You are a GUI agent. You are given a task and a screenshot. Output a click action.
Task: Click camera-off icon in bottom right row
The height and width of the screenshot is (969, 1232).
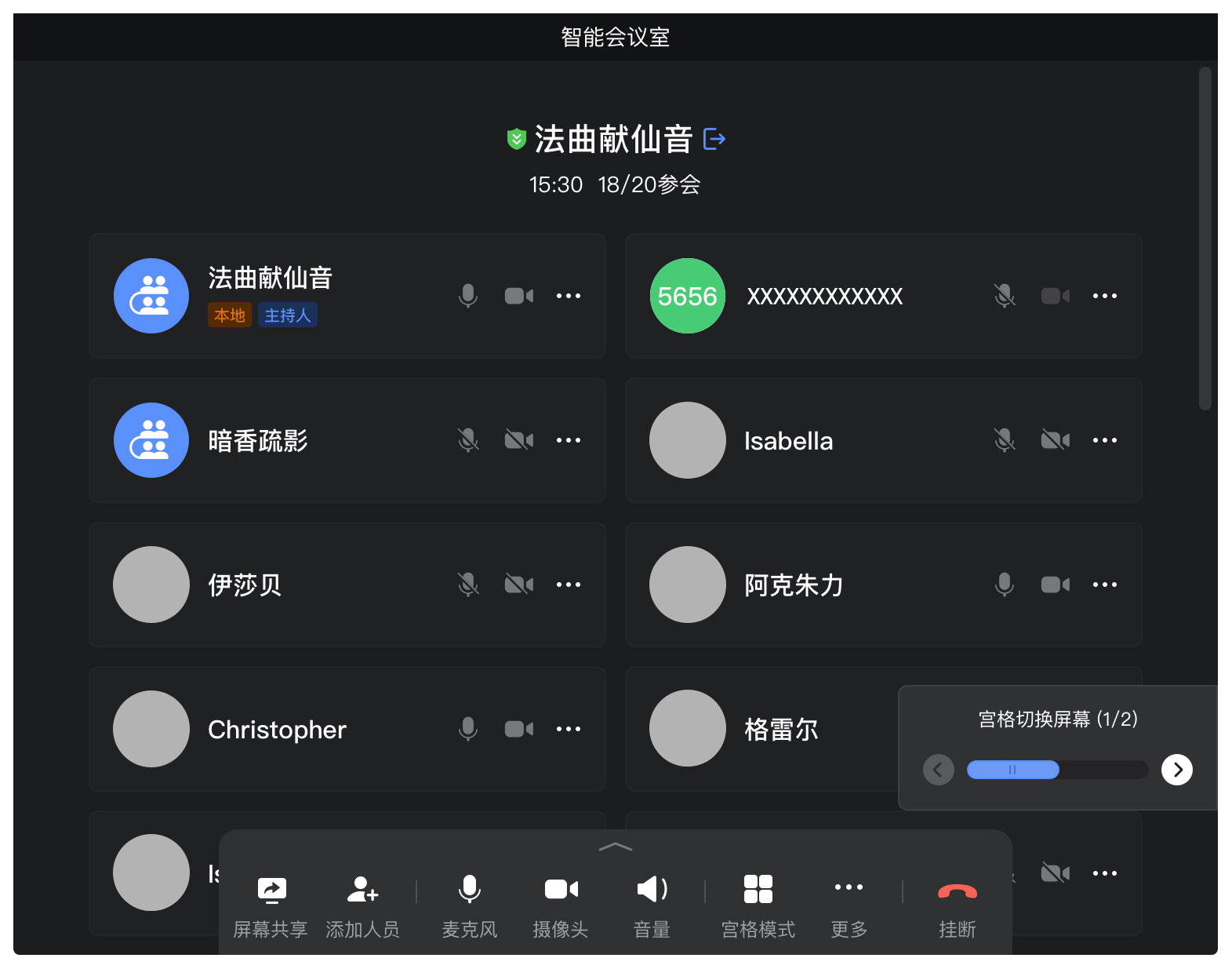tap(1056, 873)
